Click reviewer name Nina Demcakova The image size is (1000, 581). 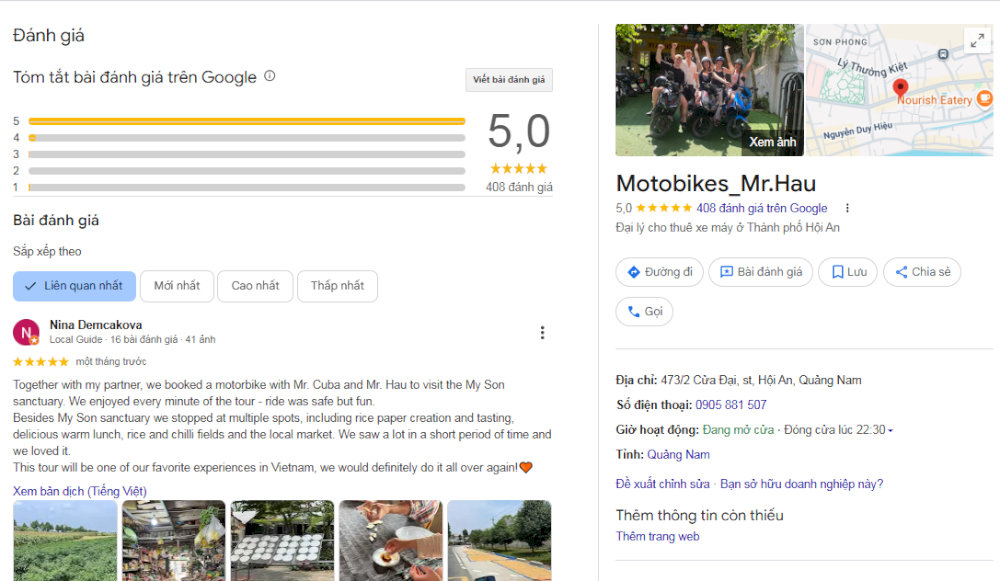pyautogui.click(x=96, y=325)
